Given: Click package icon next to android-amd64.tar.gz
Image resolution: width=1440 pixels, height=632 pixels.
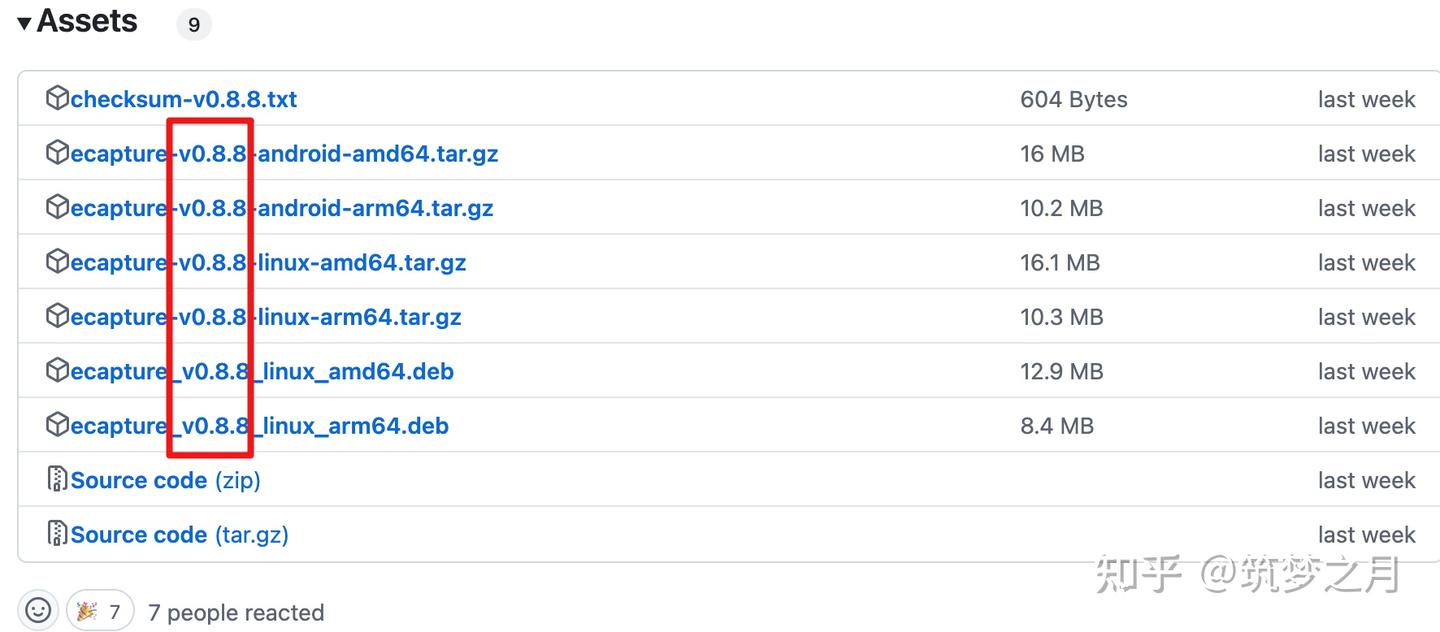Looking at the screenshot, I should tap(57, 153).
